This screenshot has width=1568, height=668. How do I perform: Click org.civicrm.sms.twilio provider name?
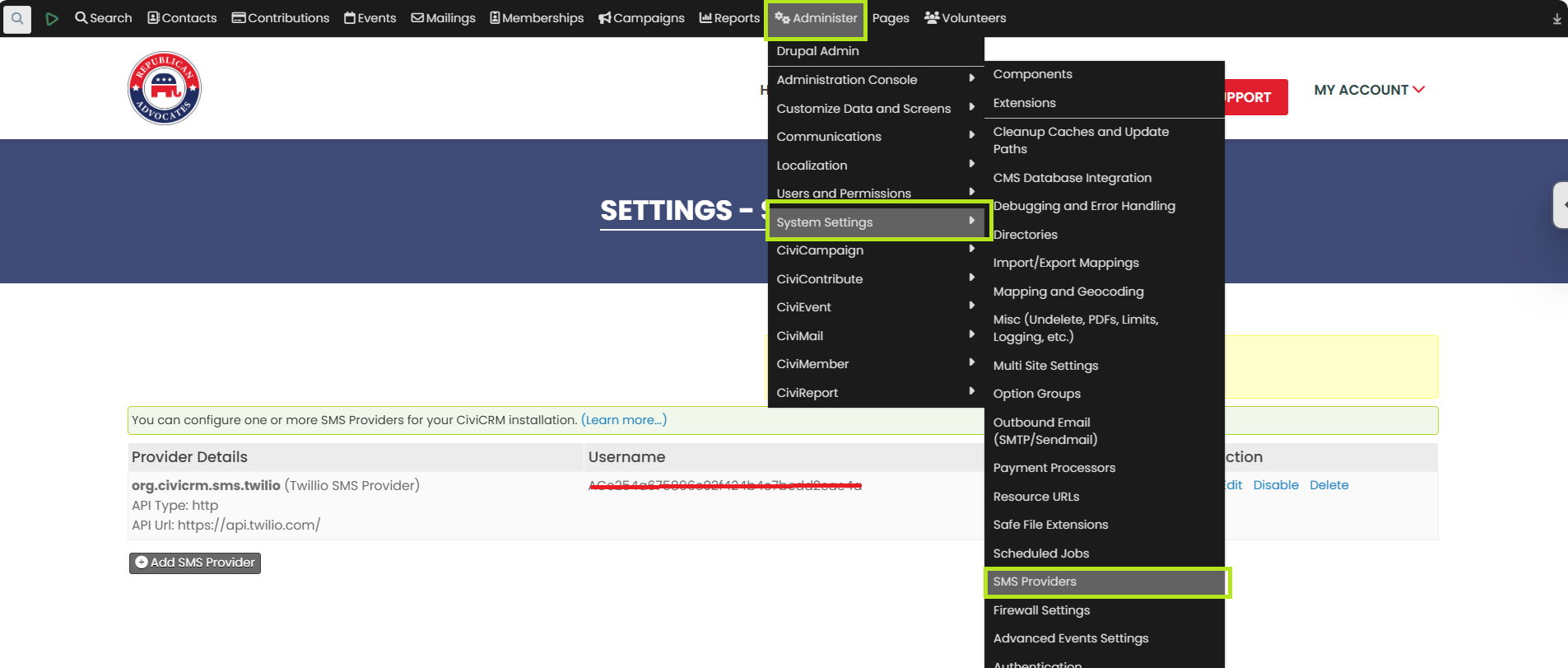click(x=206, y=486)
